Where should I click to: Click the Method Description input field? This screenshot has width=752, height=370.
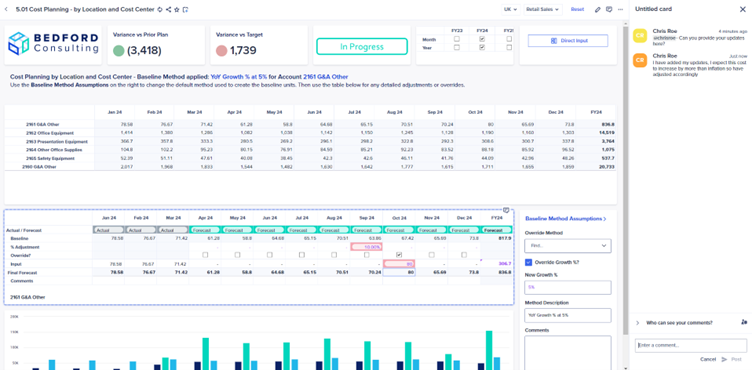tap(568, 315)
